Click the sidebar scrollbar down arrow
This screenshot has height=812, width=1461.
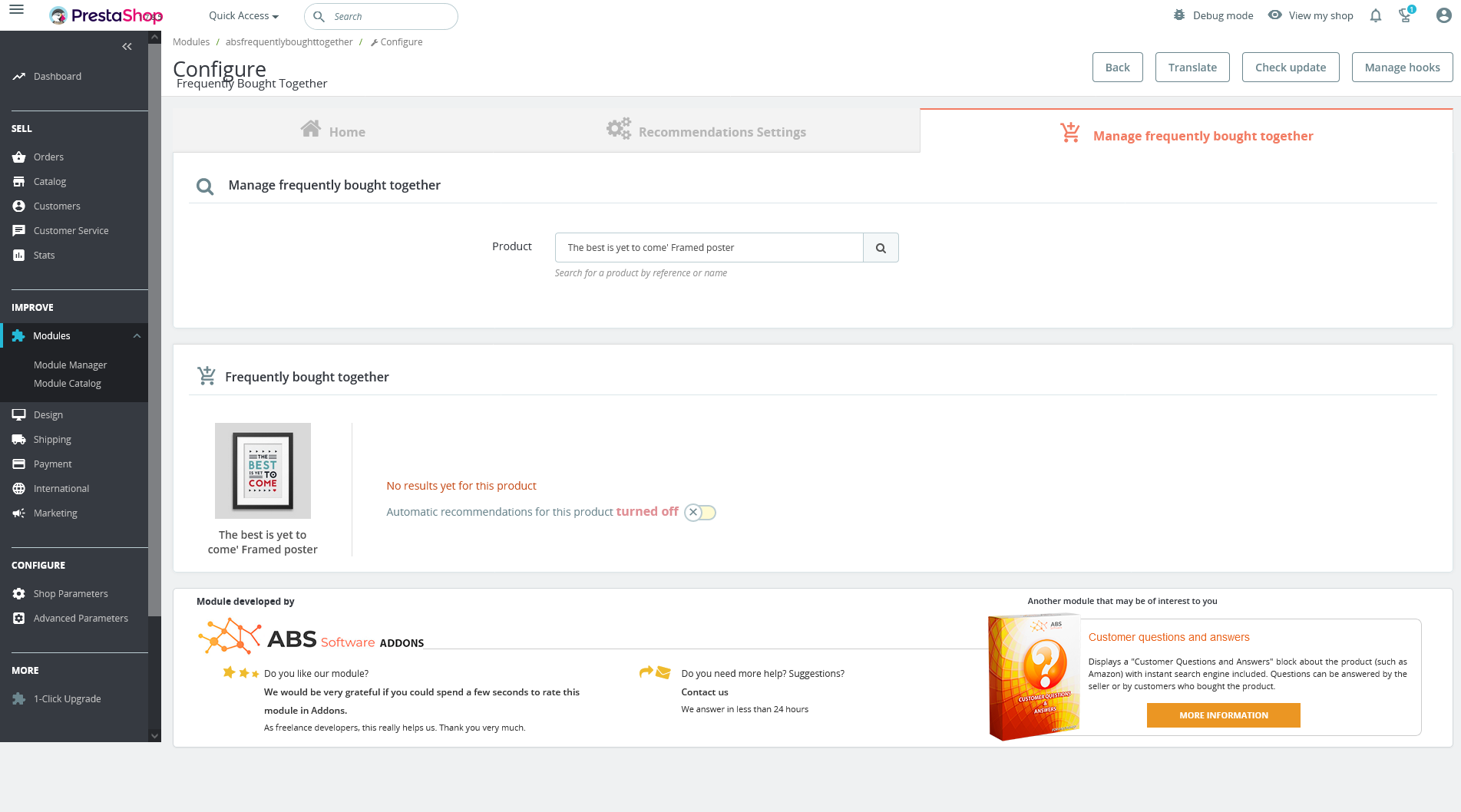point(154,735)
